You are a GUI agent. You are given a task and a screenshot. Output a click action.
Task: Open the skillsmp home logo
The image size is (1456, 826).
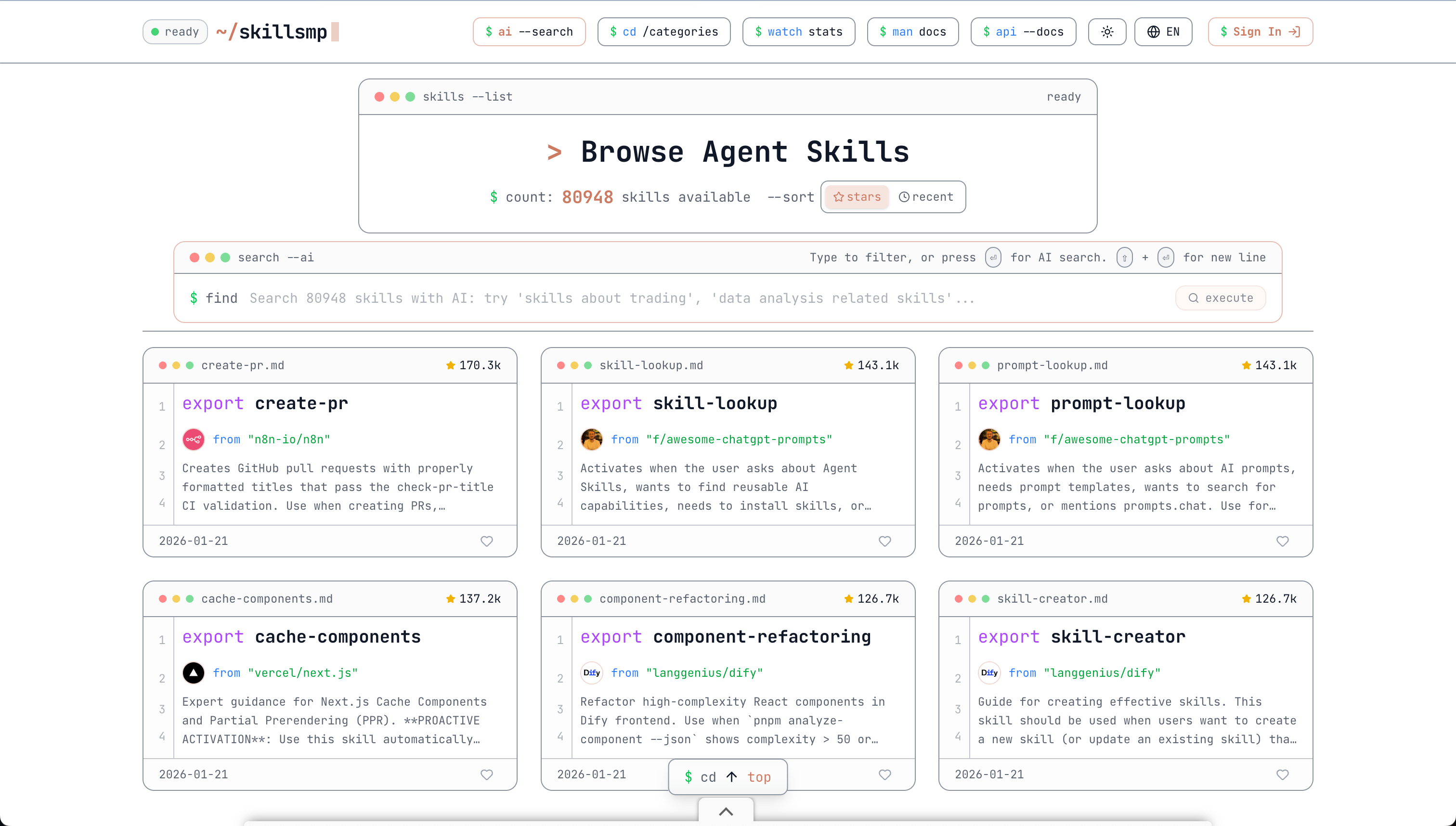point(273,32)
